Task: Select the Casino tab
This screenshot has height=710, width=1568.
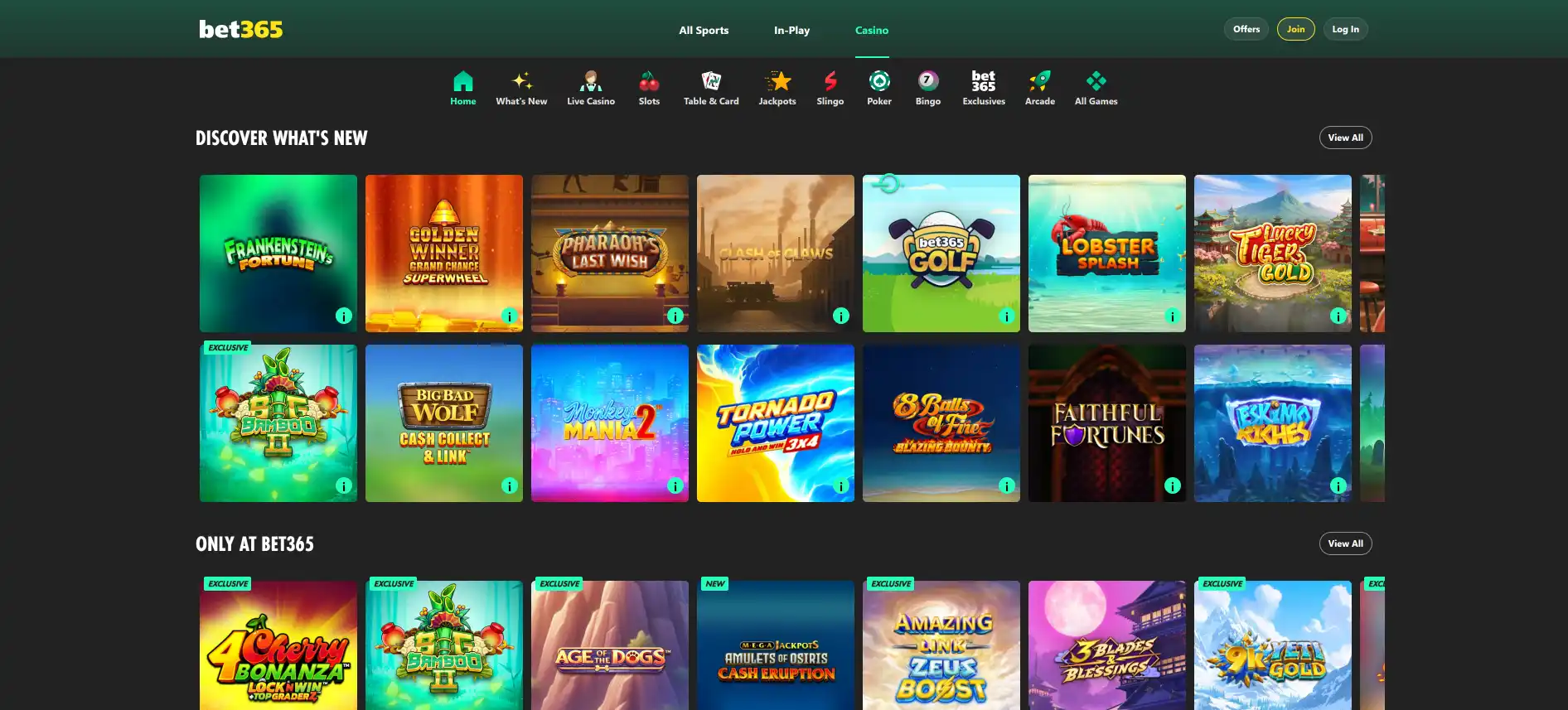Action: click(x=872, y=30)
